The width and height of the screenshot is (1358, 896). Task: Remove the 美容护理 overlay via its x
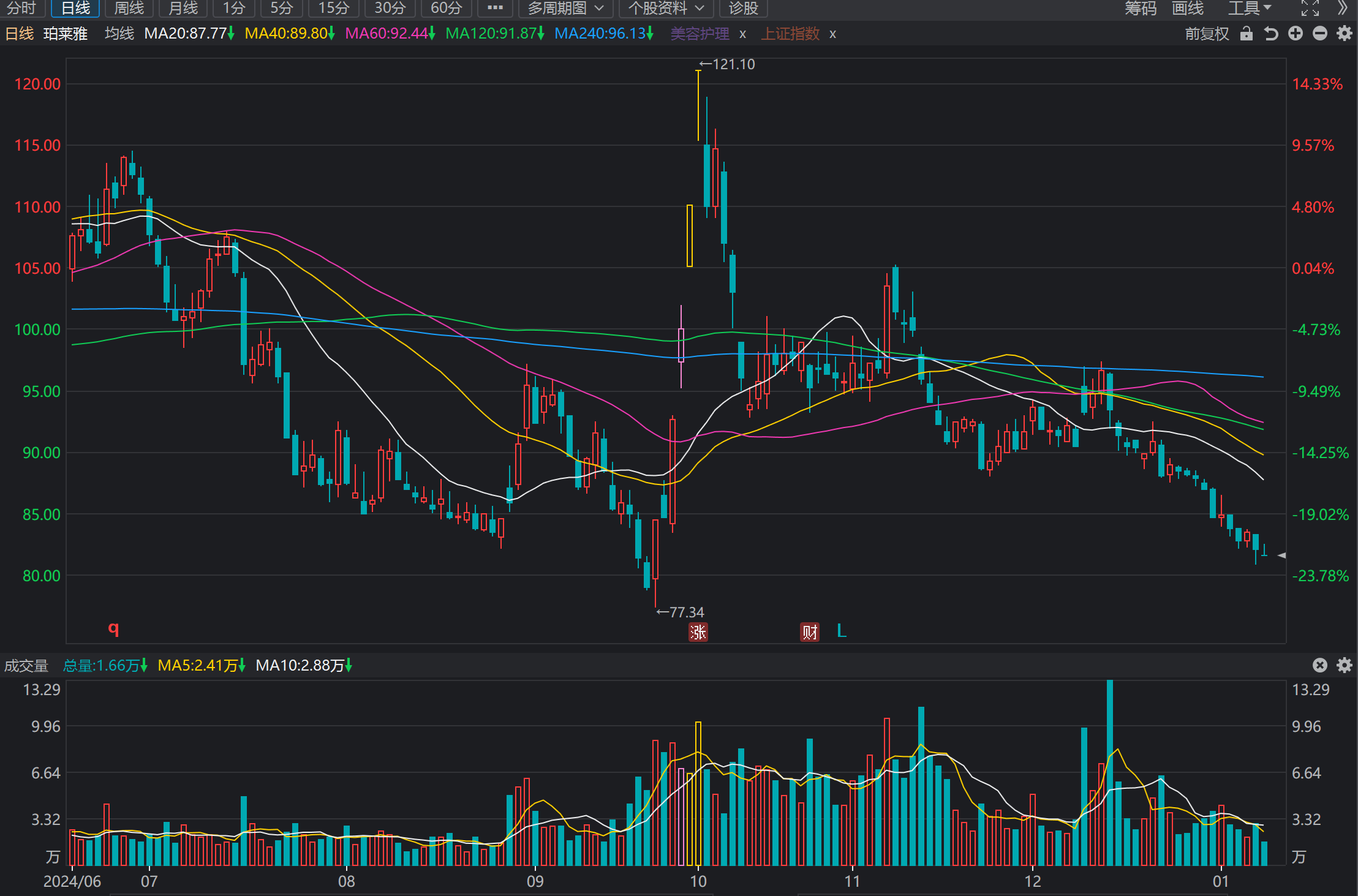(x=742, y=34)
